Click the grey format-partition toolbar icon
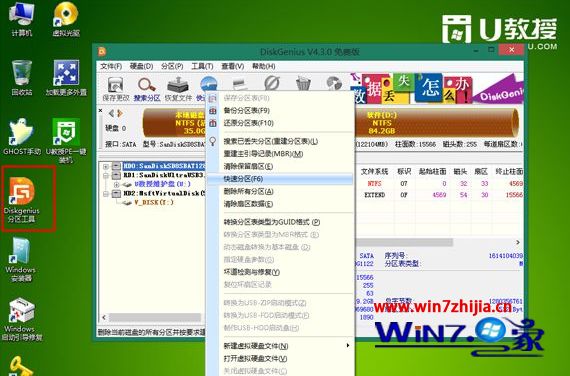Screen dimensions: 570x376 [x=240, y=84]
